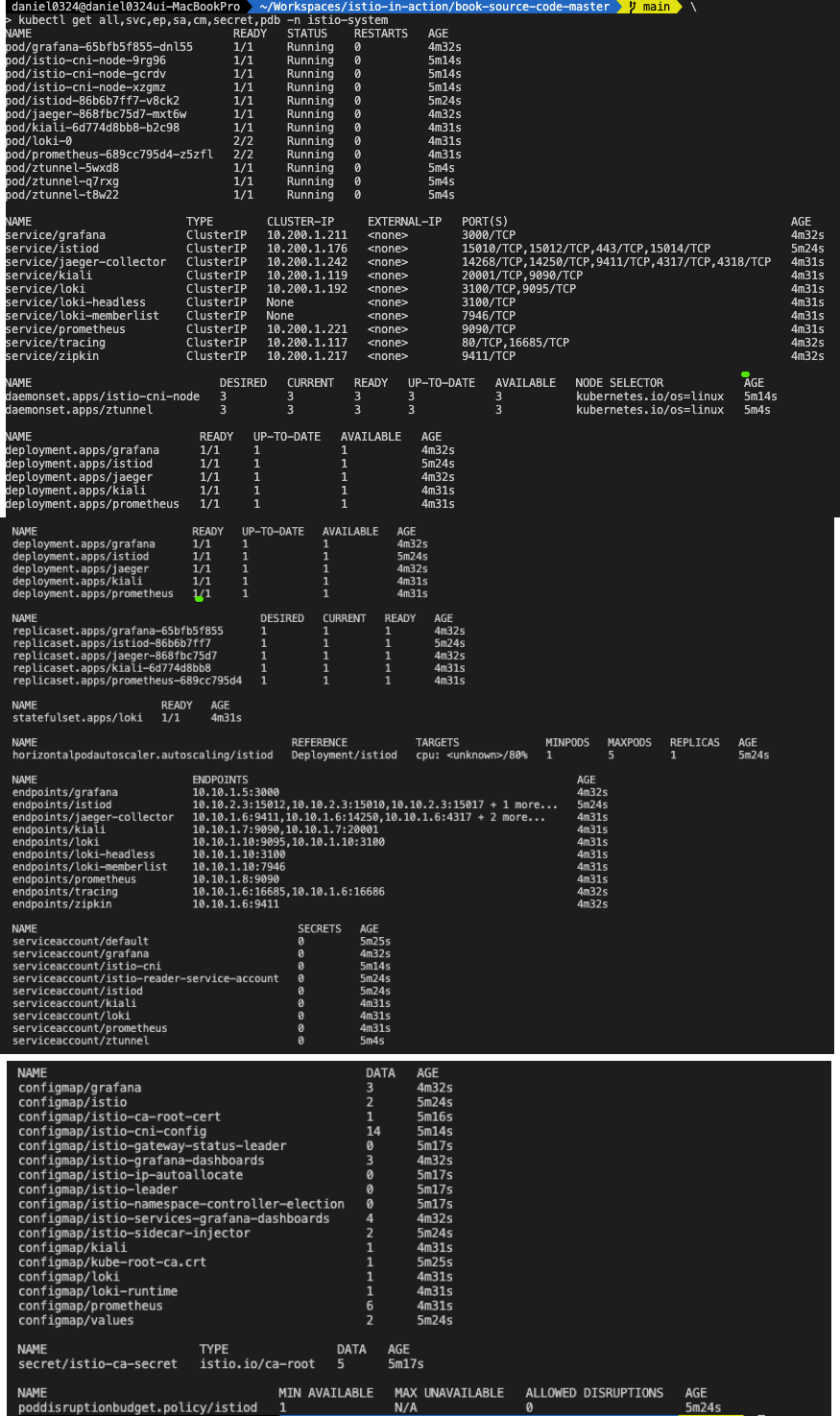Viewport: 840px width, 1416px height.
Task: Click configmap/istio-gateway-status-leader name
Action: (153, 1145)
